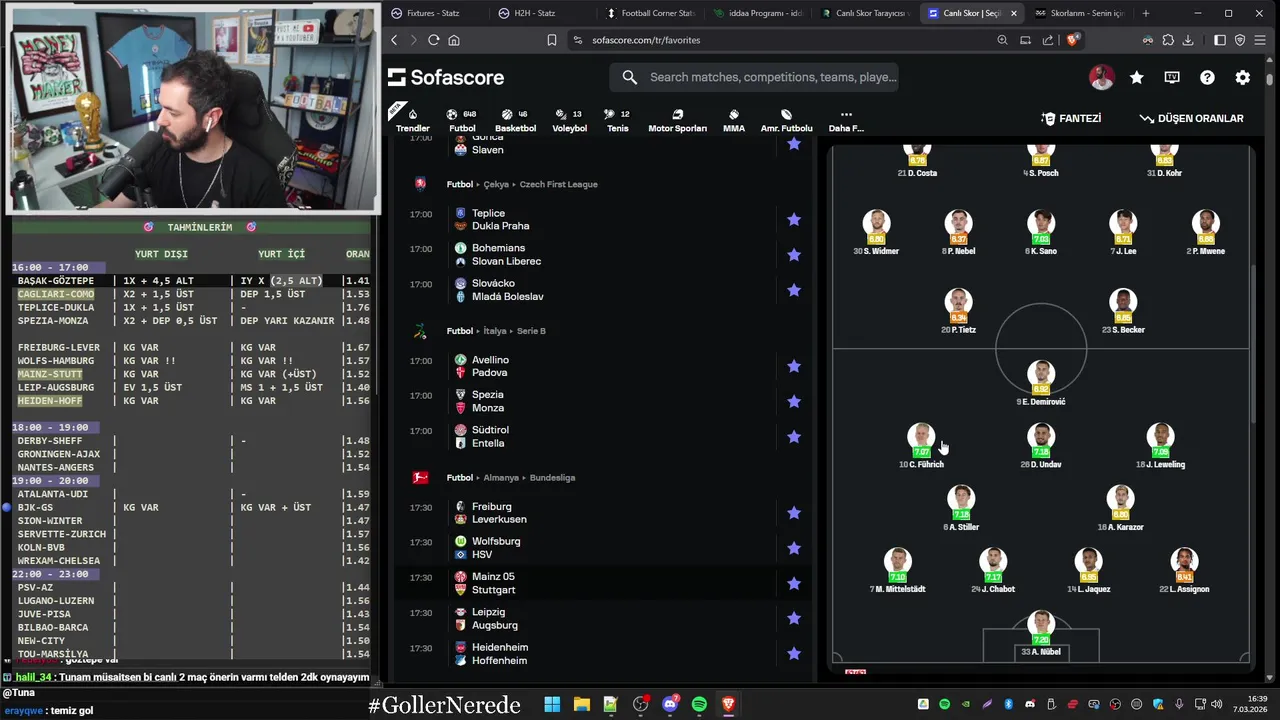Select player C. Führich in the lineup

pos(921,446)
